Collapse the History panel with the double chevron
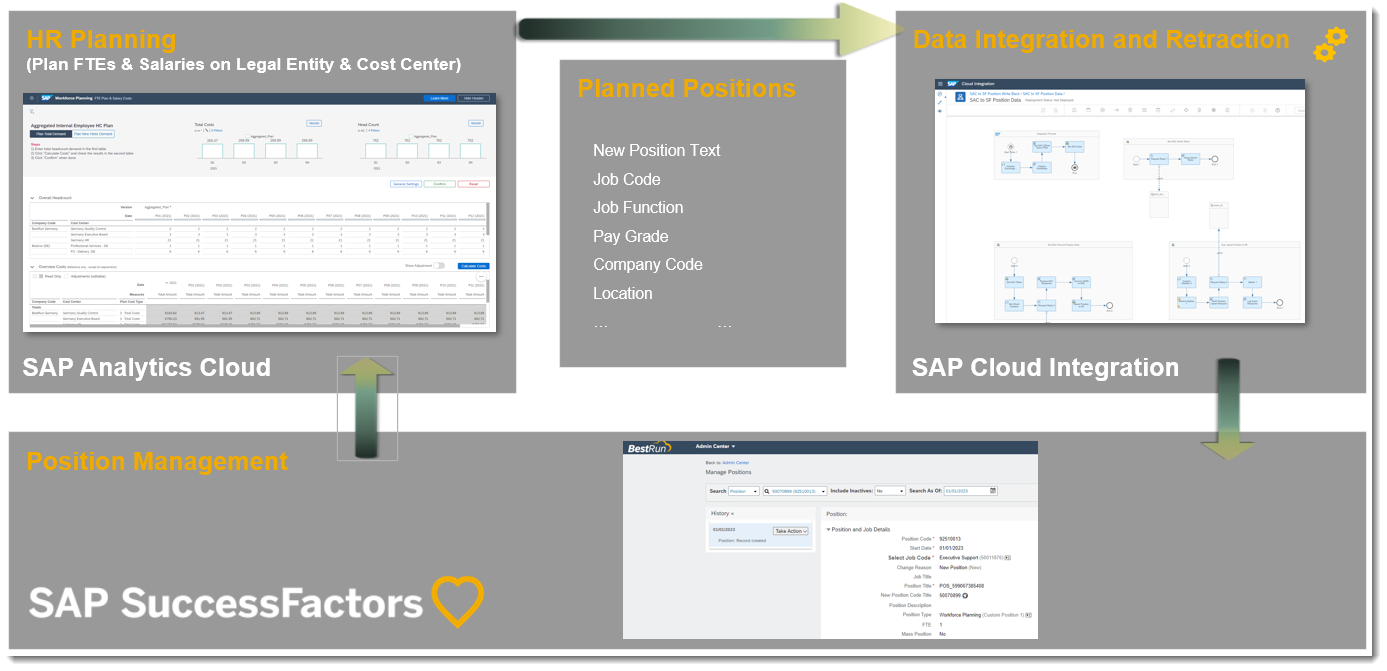The width and height of the screenshot is (1387, 671). tap(732, 514)
